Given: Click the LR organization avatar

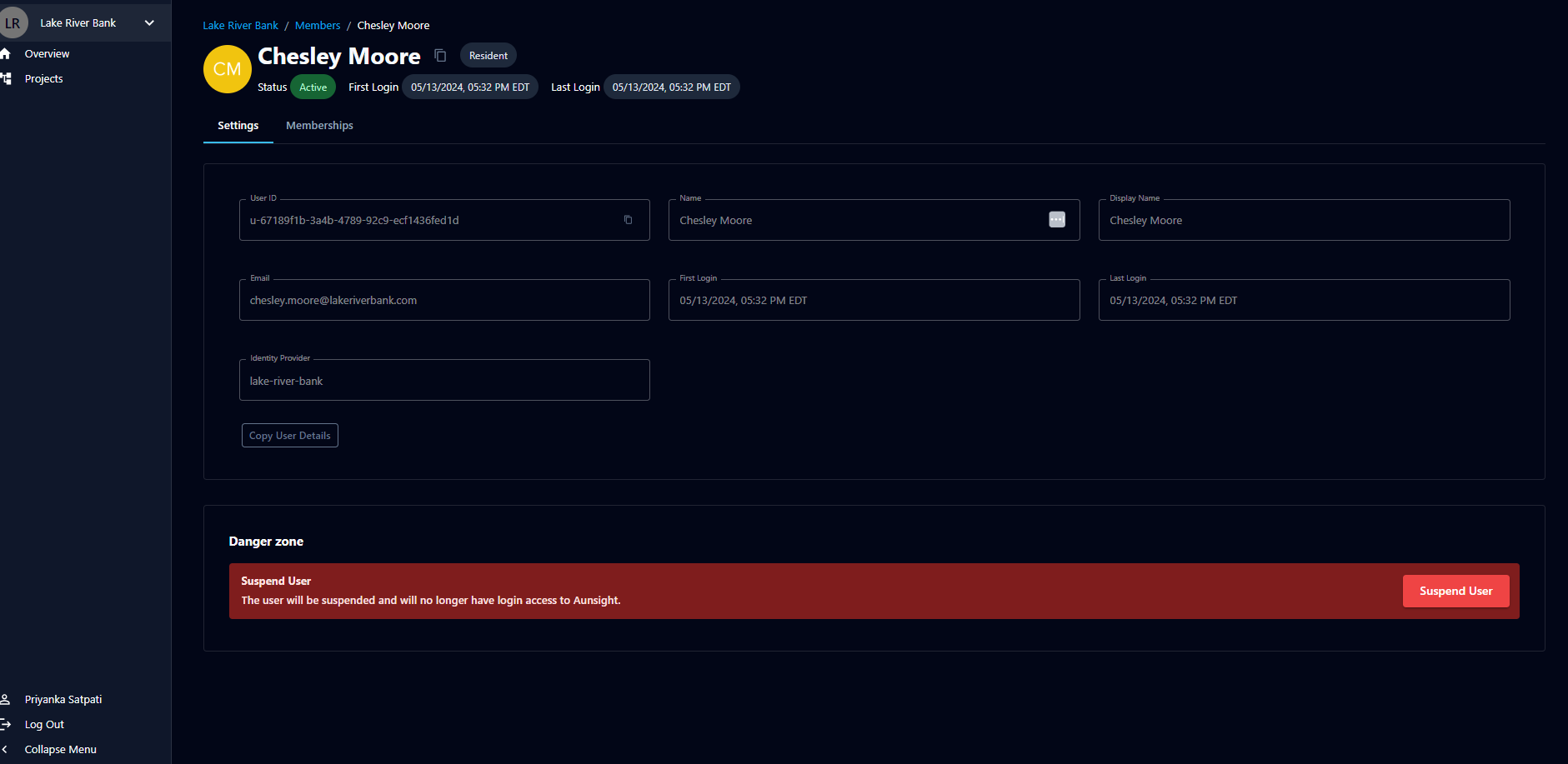Looking at the screenshot, I should (x=13, y=22).
